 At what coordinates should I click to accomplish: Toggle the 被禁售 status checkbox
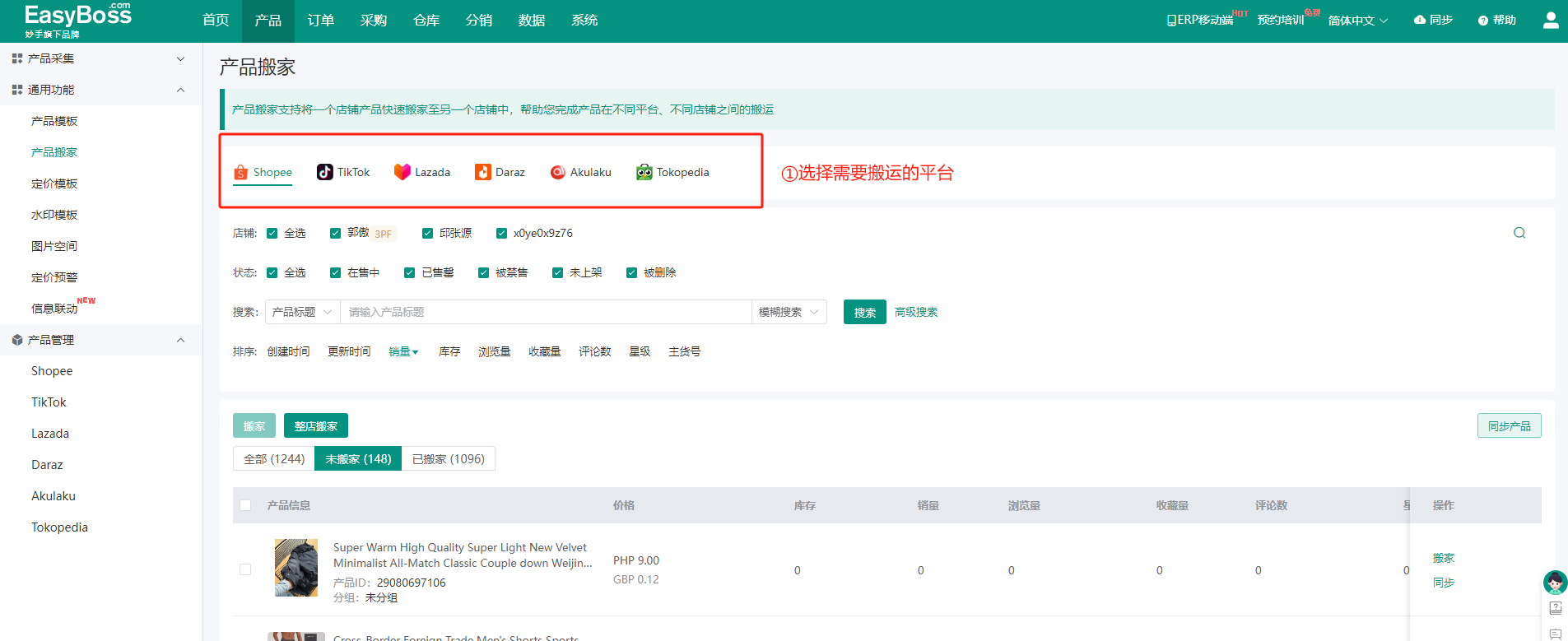(483, 273)
